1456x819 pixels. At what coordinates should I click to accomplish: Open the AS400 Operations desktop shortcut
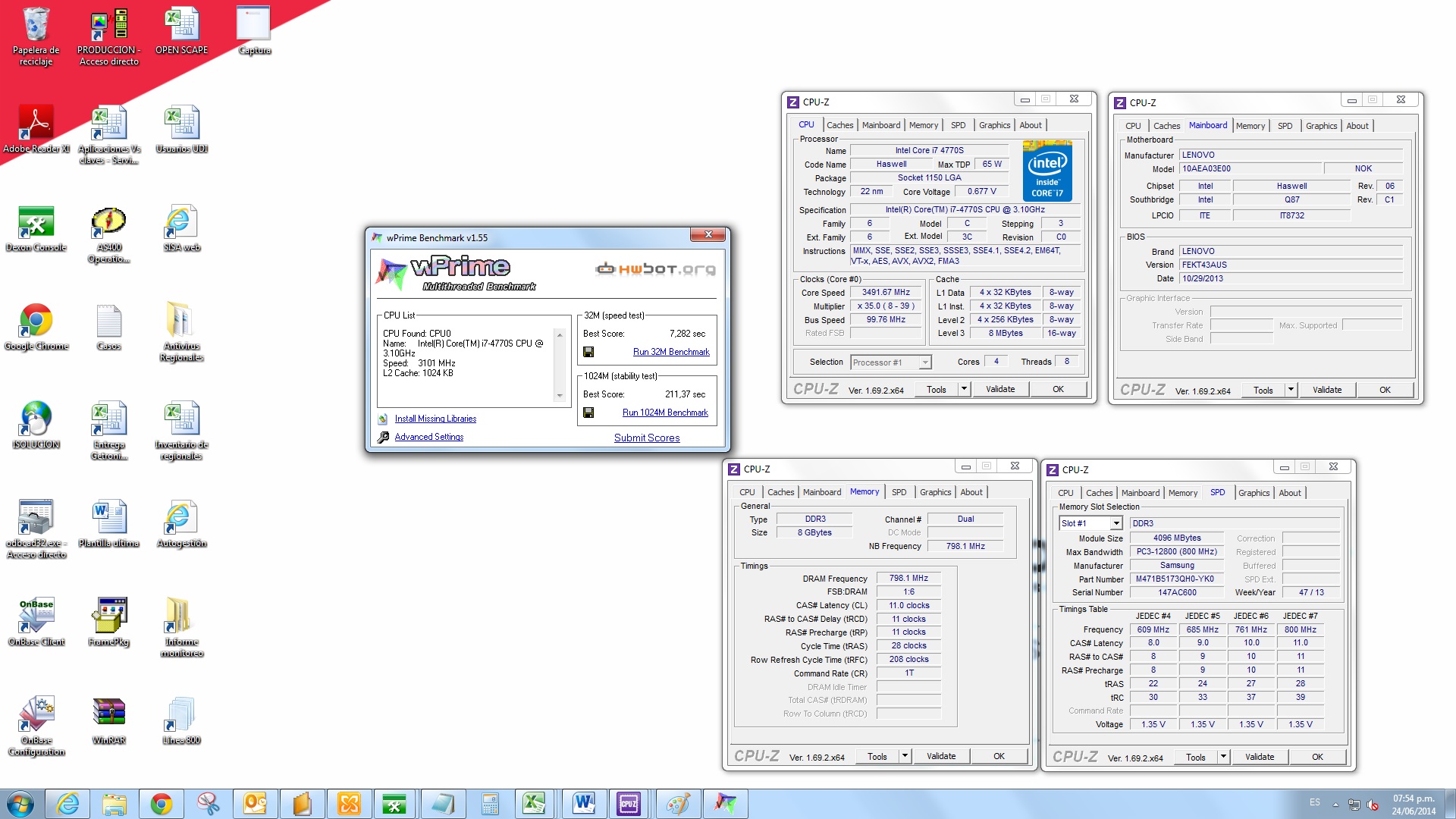109,234
